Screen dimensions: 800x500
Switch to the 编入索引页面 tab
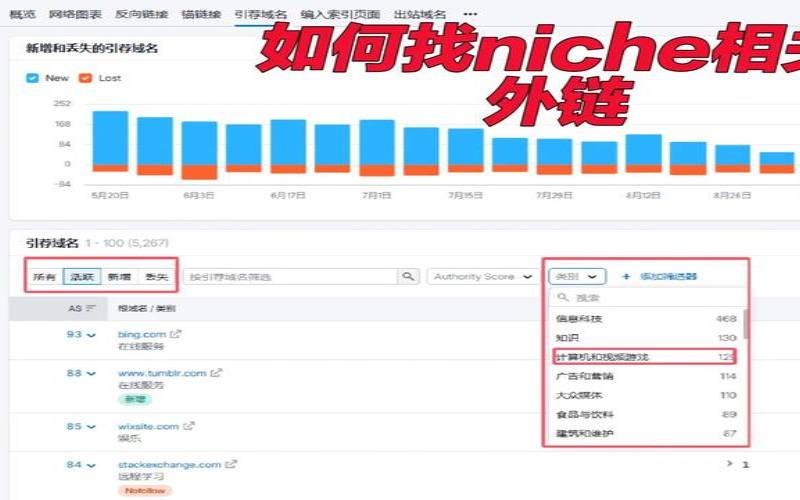point(340,14)
